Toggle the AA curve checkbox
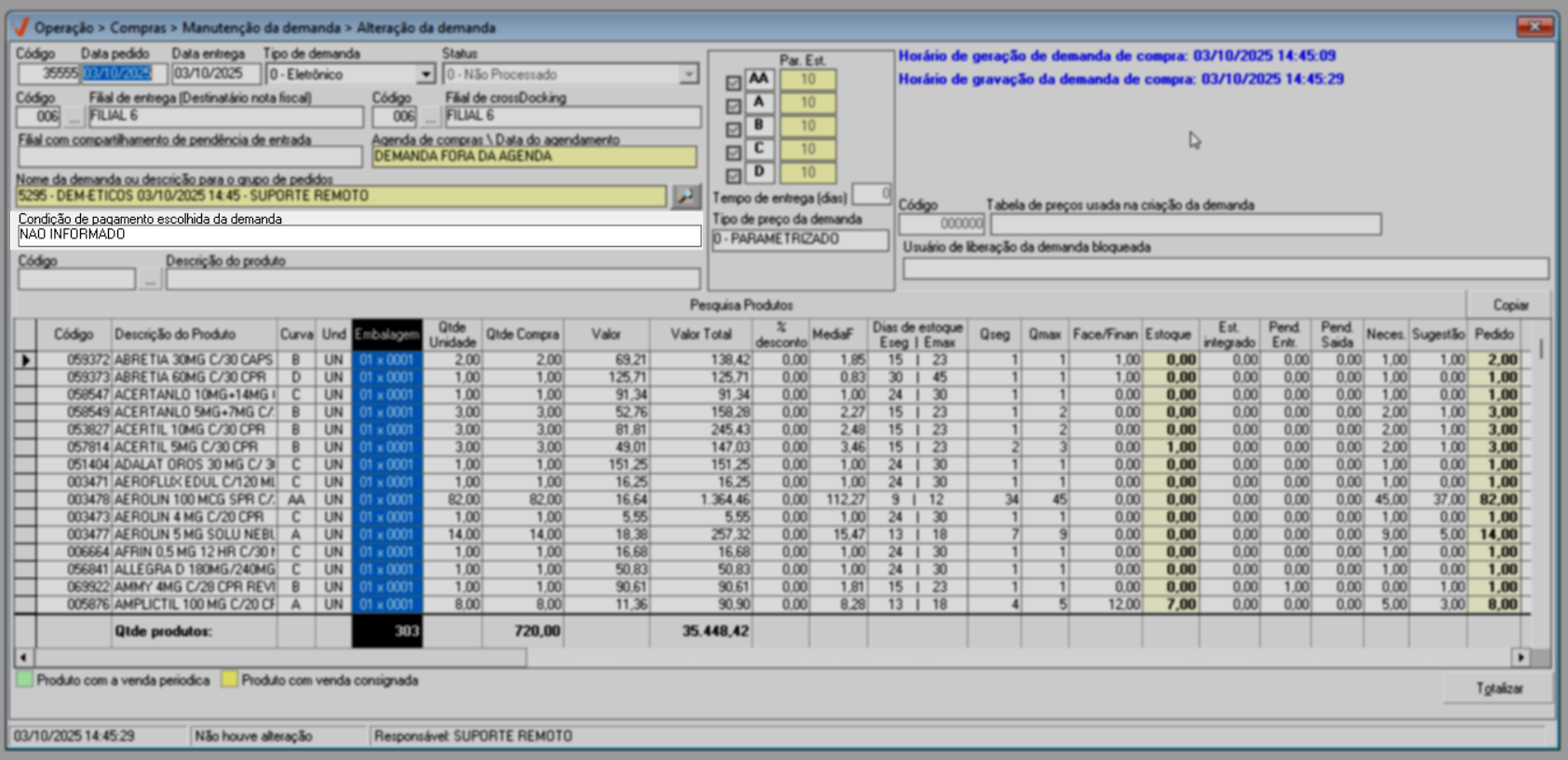The height and width of the screenshot is (760, 1568). click(x=733, y=83)
